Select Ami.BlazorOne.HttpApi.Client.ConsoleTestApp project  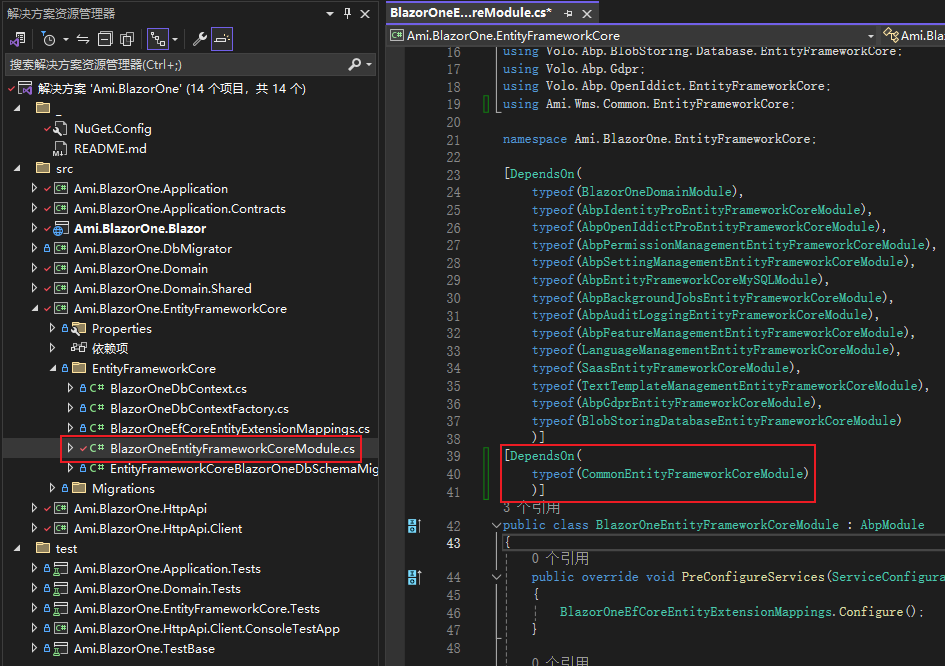point(207,629)
